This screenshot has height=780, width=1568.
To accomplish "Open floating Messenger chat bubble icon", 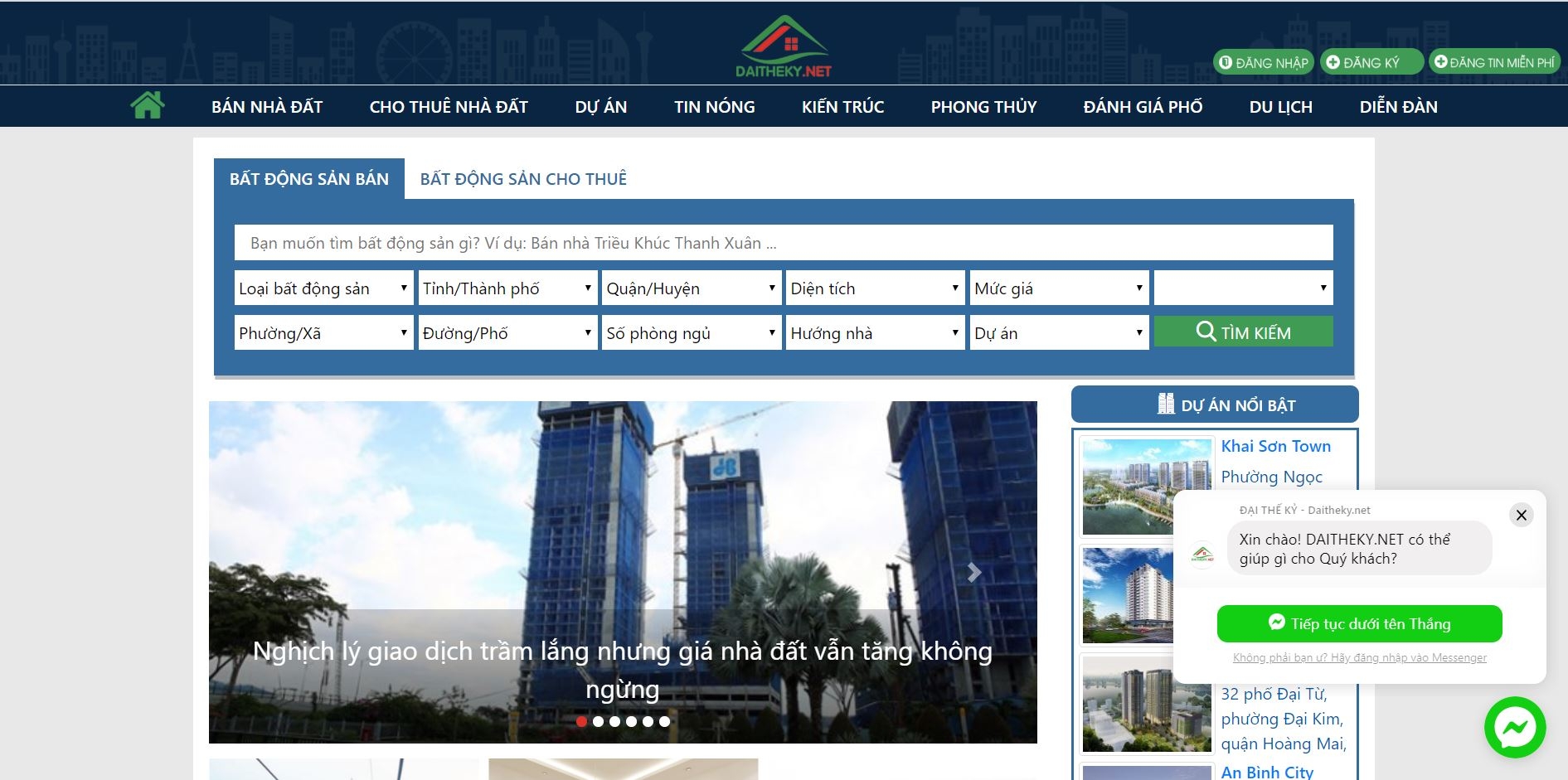I will [x=1515, y=727].
